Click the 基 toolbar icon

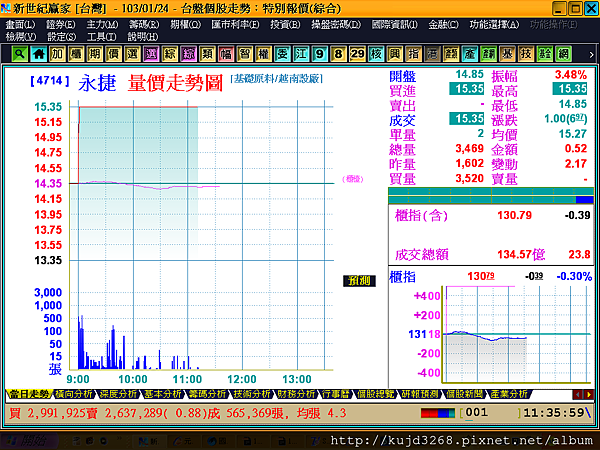pyautogui.click(x=507, y=54)
